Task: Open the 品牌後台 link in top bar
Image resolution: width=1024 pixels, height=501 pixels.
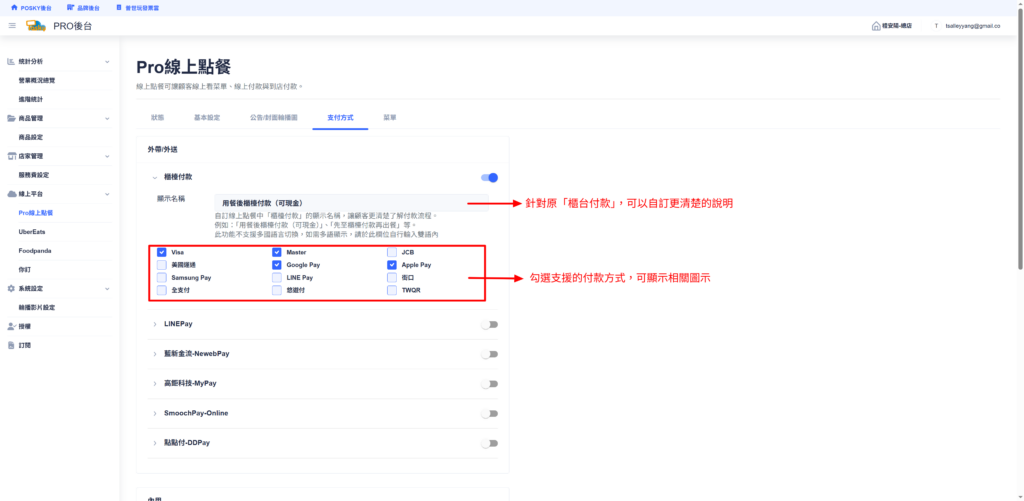Action: click(84, 8)
